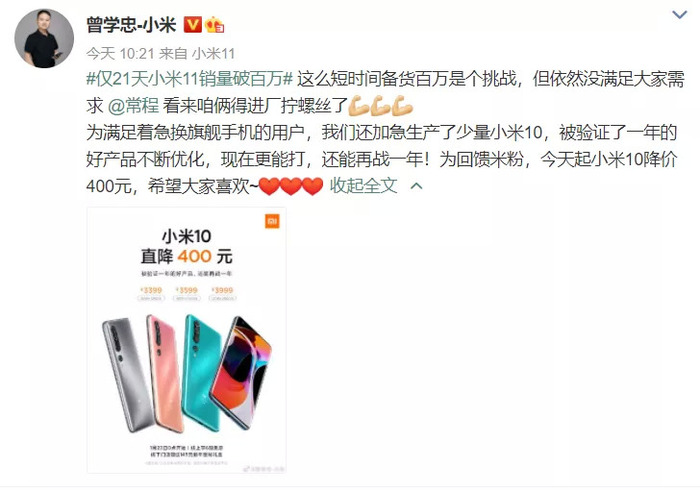Open the @常程 mention
Viewport: 700px width, 491px height.
pos(133,106)
